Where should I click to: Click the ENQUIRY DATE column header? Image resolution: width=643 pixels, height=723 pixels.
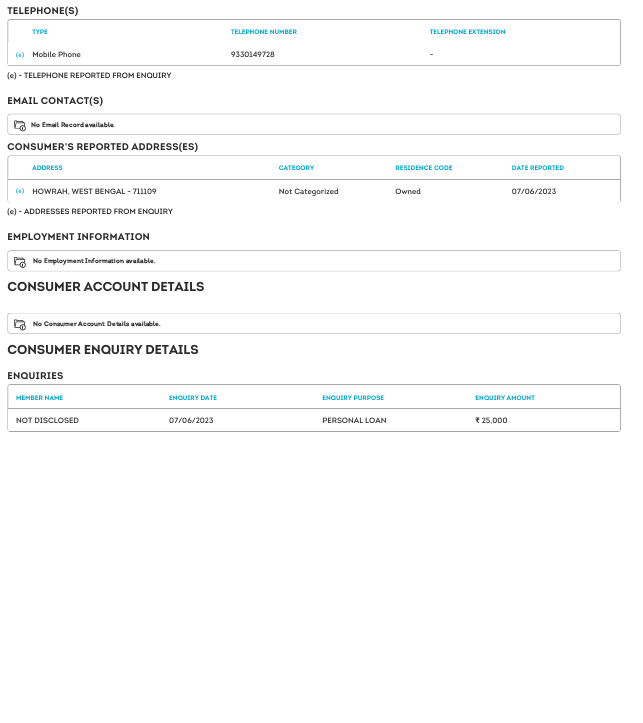[x=192, y=398]
